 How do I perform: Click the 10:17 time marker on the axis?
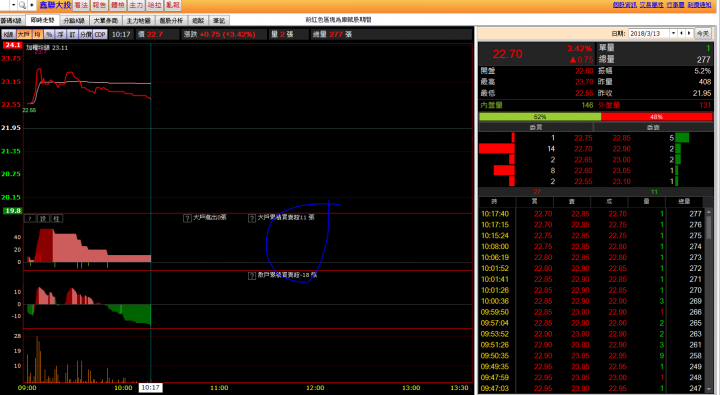click(x=150, y=388)
